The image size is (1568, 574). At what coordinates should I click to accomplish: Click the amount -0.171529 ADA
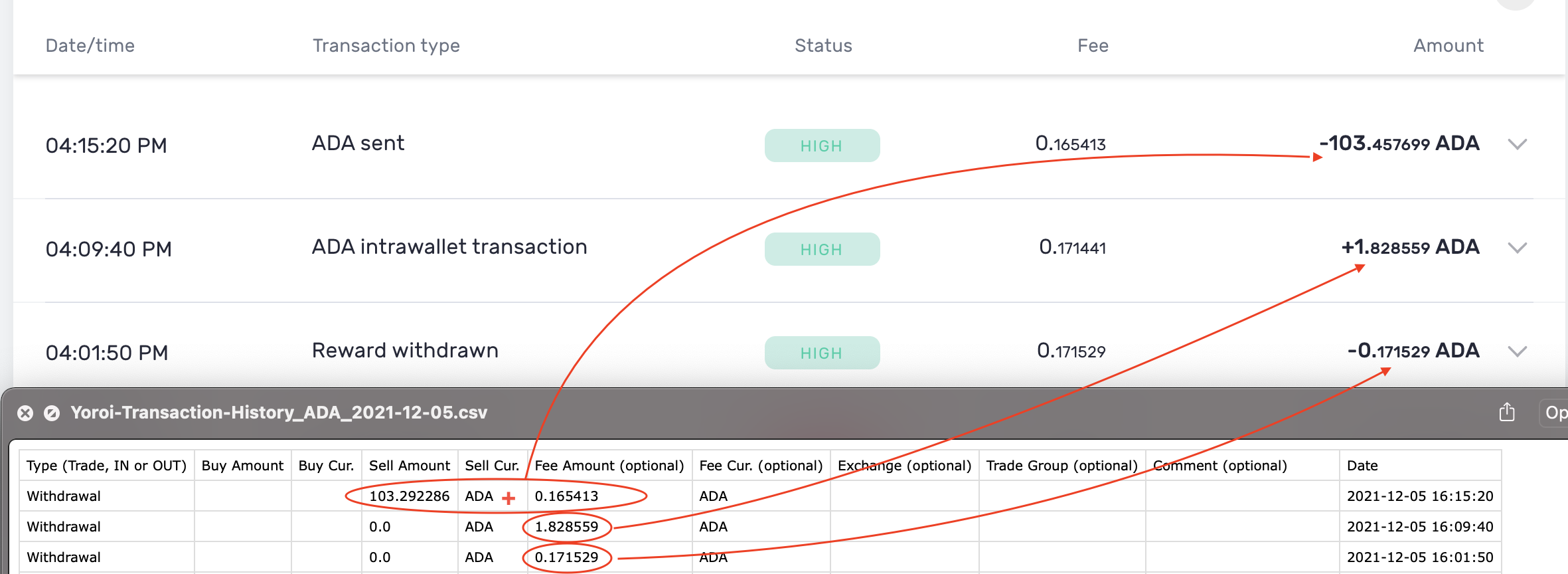click(x=1413, y=351)
